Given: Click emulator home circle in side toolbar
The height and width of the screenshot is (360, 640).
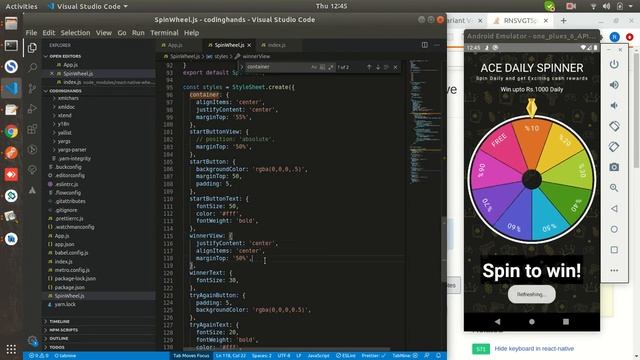Looking at the screenshot, I should (614, 229).
